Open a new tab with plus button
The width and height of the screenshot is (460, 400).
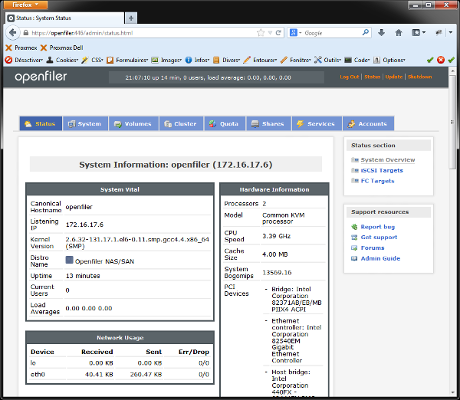[131, 18]
